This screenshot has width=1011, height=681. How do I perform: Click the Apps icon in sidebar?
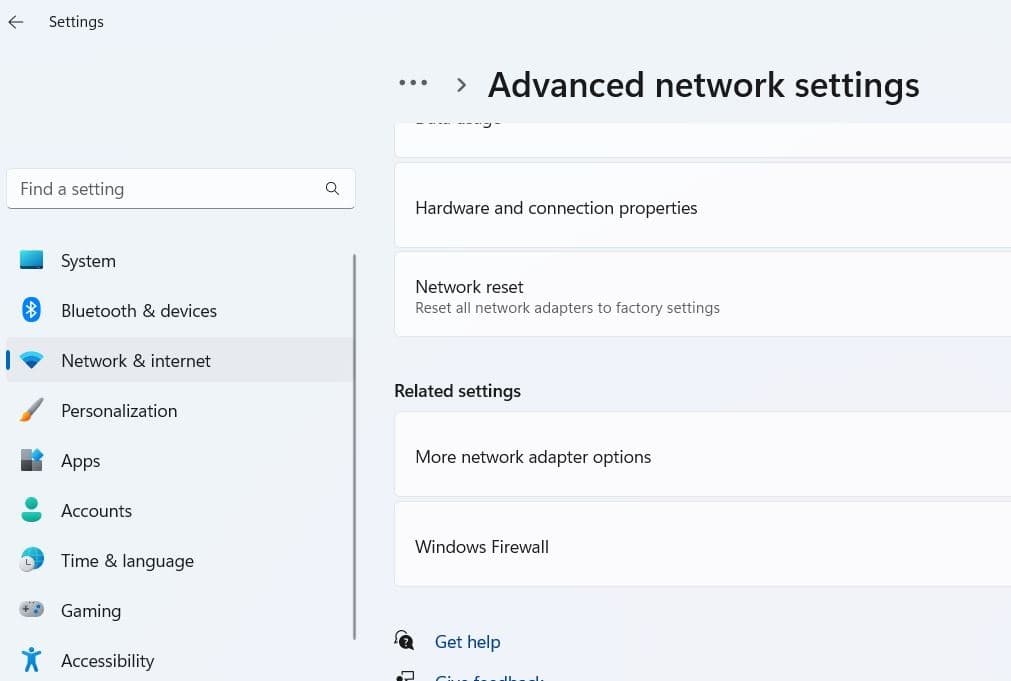pyautogui.click(x=32, y=460)
